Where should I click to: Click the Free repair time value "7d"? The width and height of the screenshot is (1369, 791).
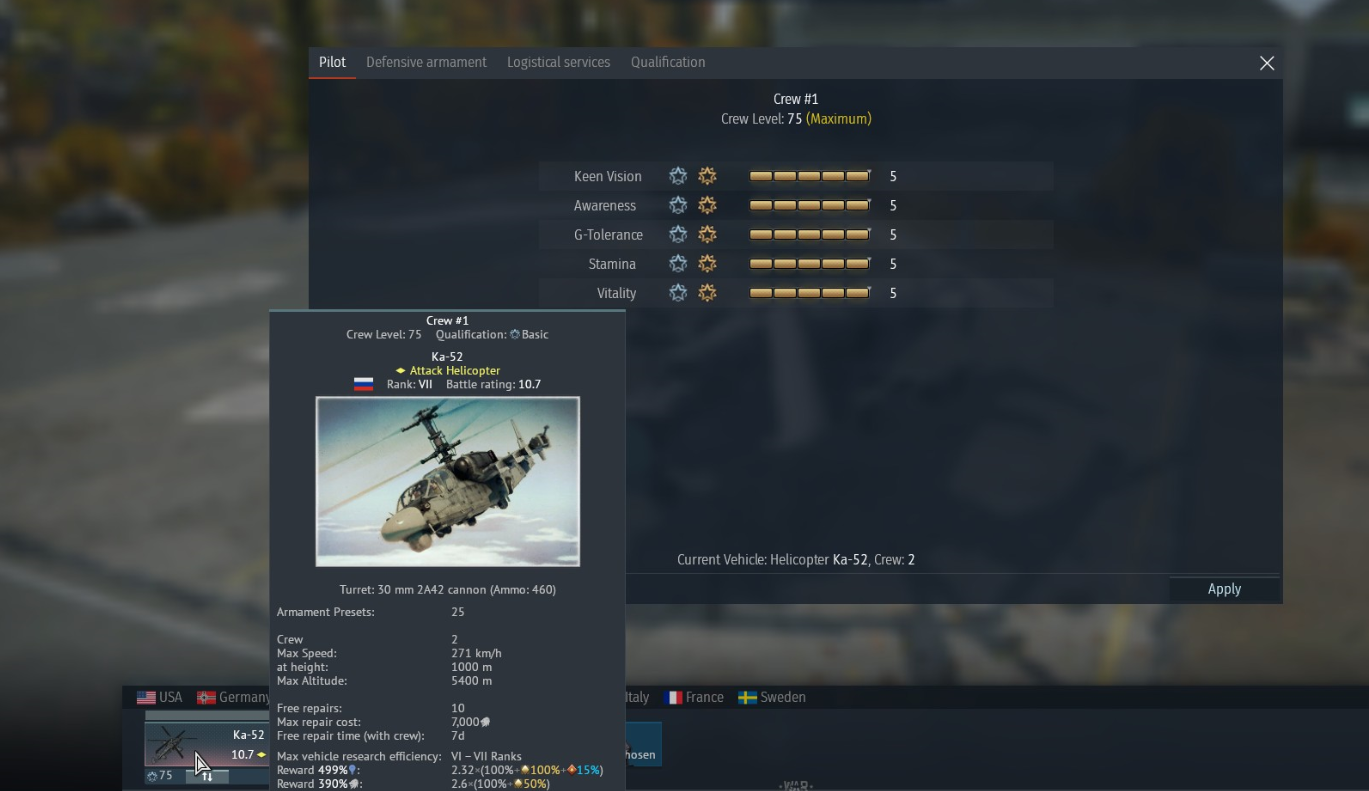tap(458, 736)
